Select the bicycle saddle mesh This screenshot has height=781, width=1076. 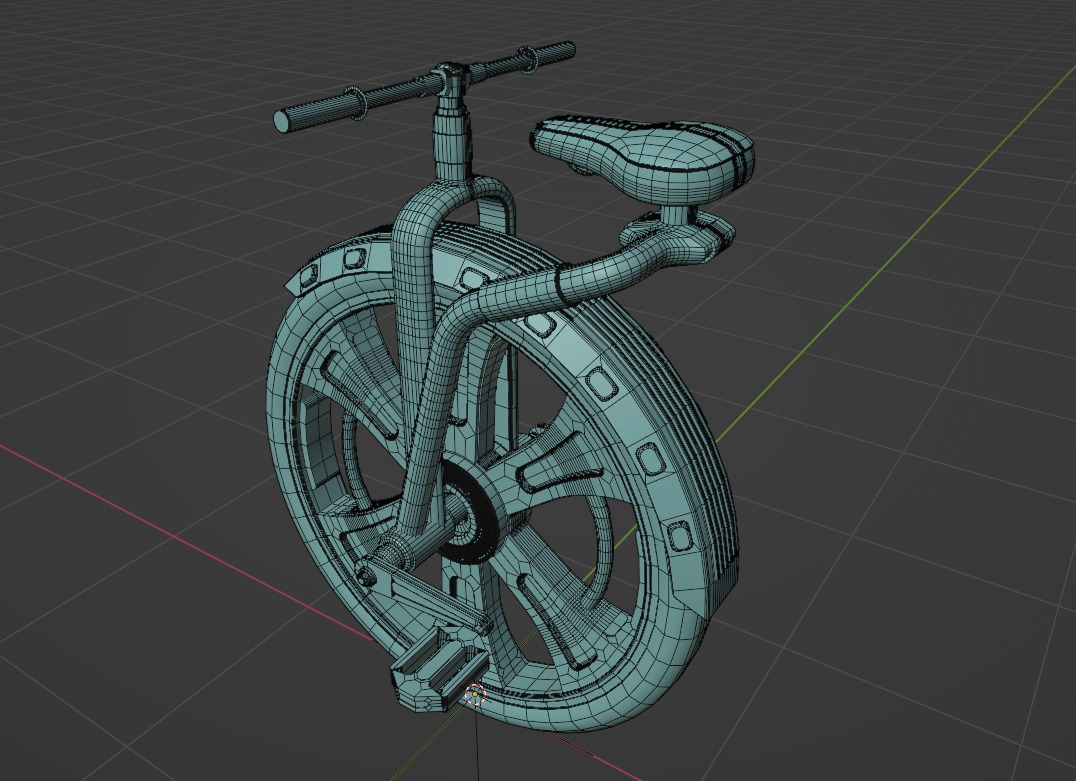tap(642, 159)
